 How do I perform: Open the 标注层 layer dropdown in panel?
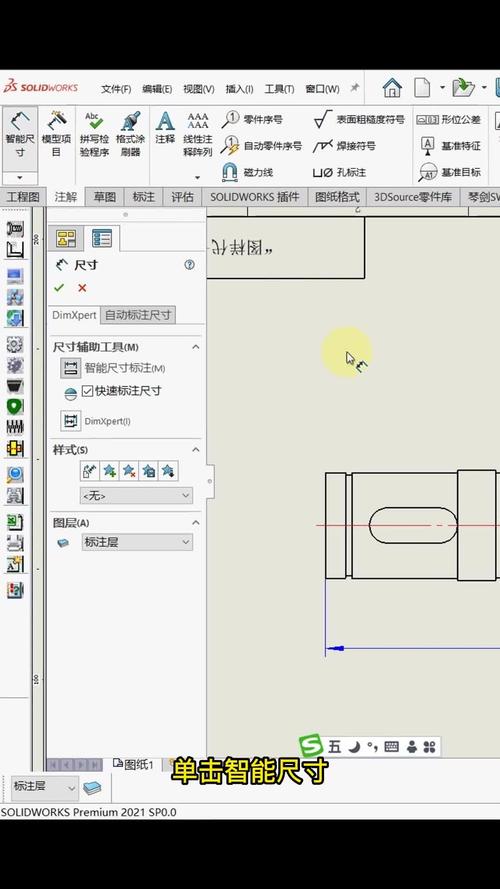coord(137,542)
